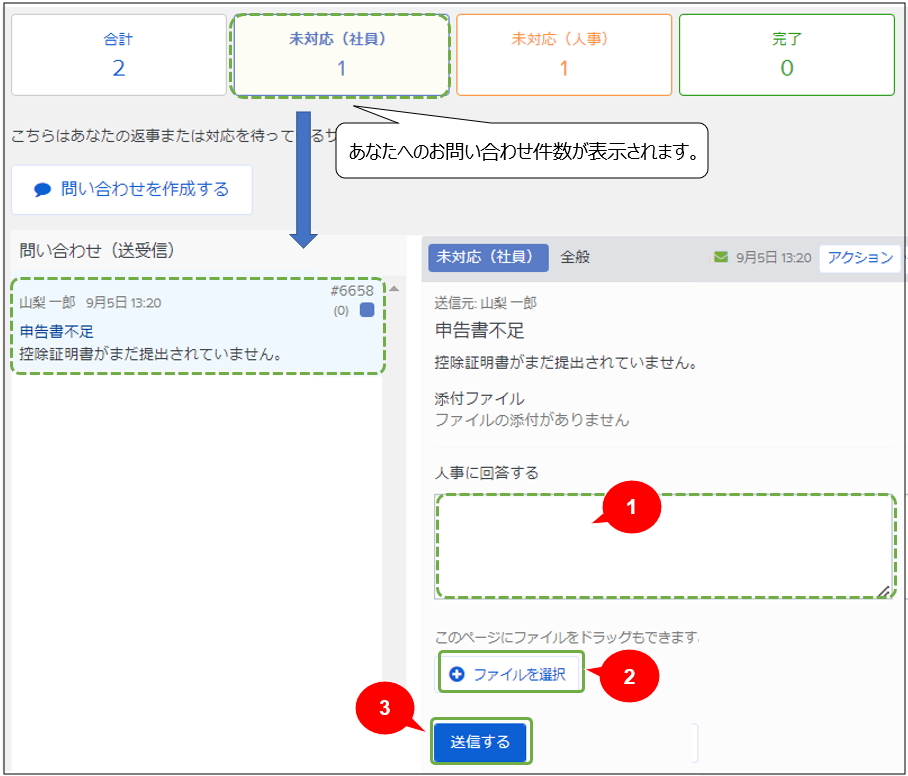Image resolution: width=908 pixels, height=776 pixels.
Task: Click the resize handle of the reply textbox
Action: tap(883, 591)
